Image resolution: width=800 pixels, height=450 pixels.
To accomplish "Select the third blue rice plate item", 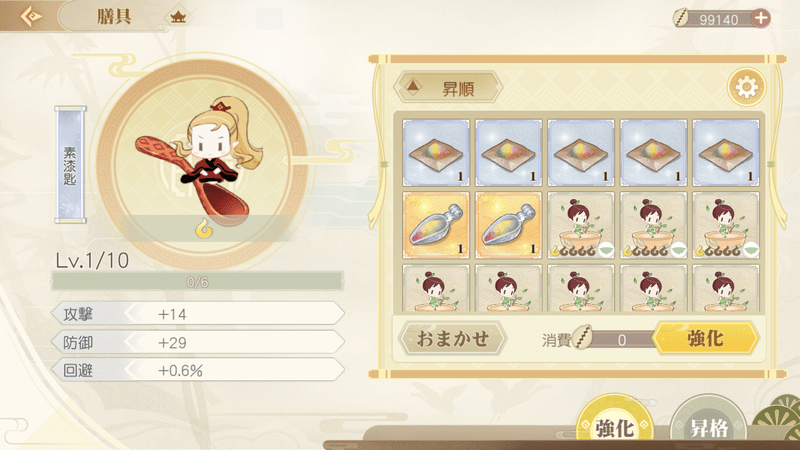I will 581,153.
